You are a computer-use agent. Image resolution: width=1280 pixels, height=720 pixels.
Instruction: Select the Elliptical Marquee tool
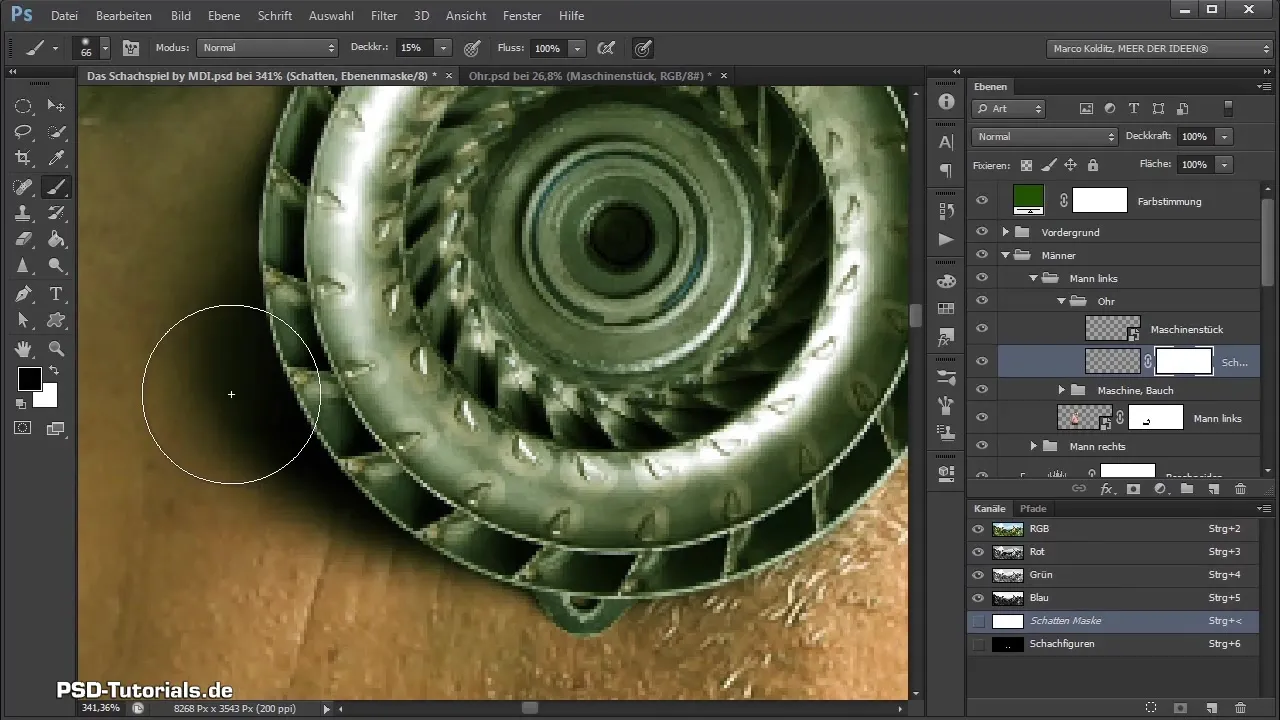pos(23,106)
